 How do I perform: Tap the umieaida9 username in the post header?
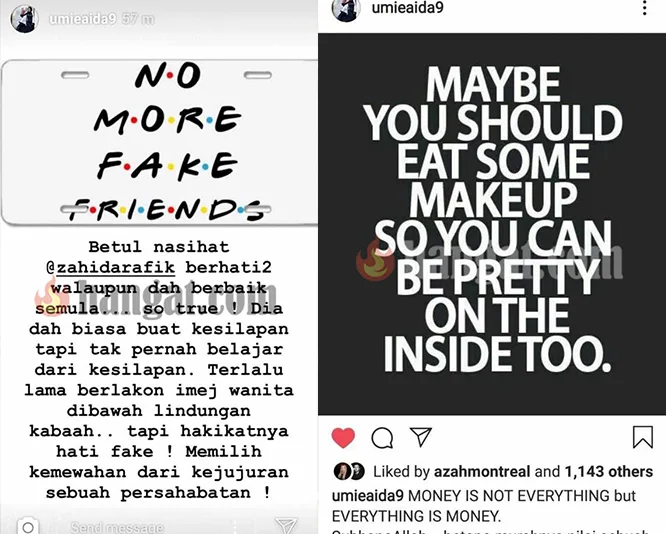pos(407,8)
